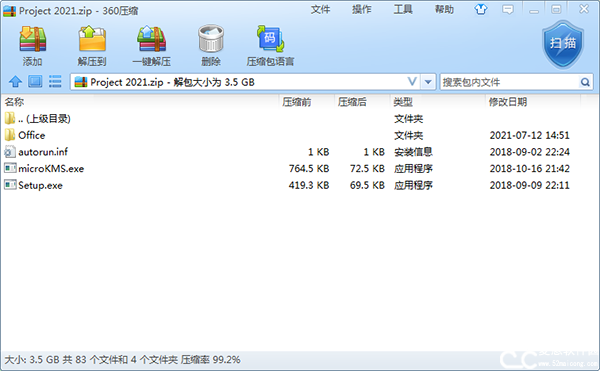
Task: Sort by the 类型 column header
Action: (x=403, y=102)
